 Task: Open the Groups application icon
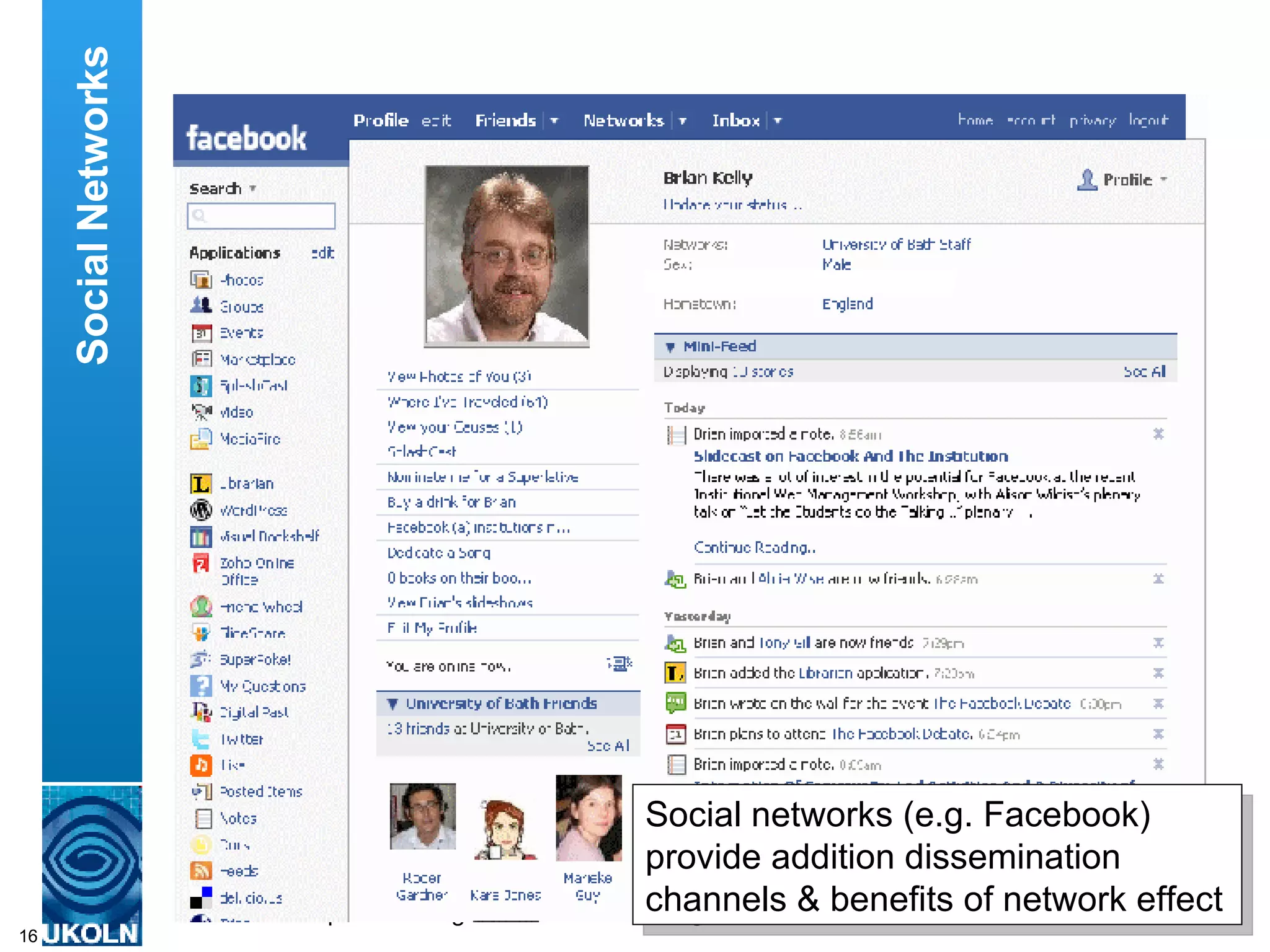200,306
